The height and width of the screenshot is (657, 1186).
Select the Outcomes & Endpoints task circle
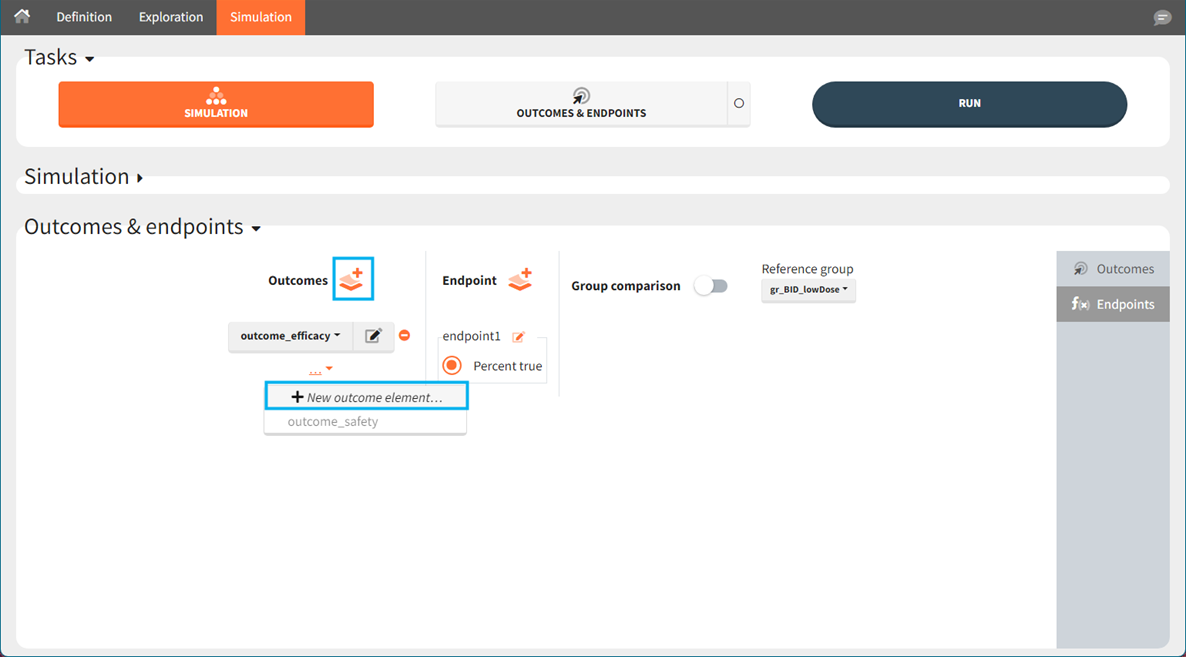(x=739, y=103)
